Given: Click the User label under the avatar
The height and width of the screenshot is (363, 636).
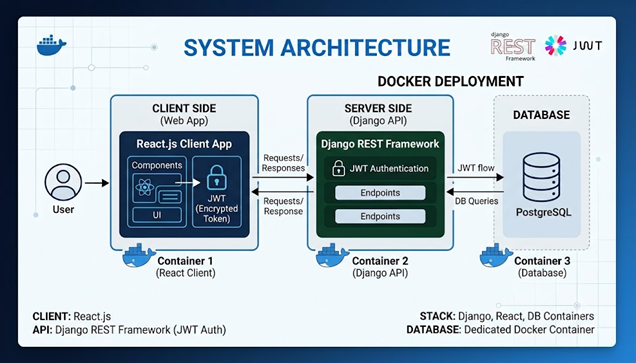Looking at the screenshot, I should pyautogui.click(x=63, y=210).
